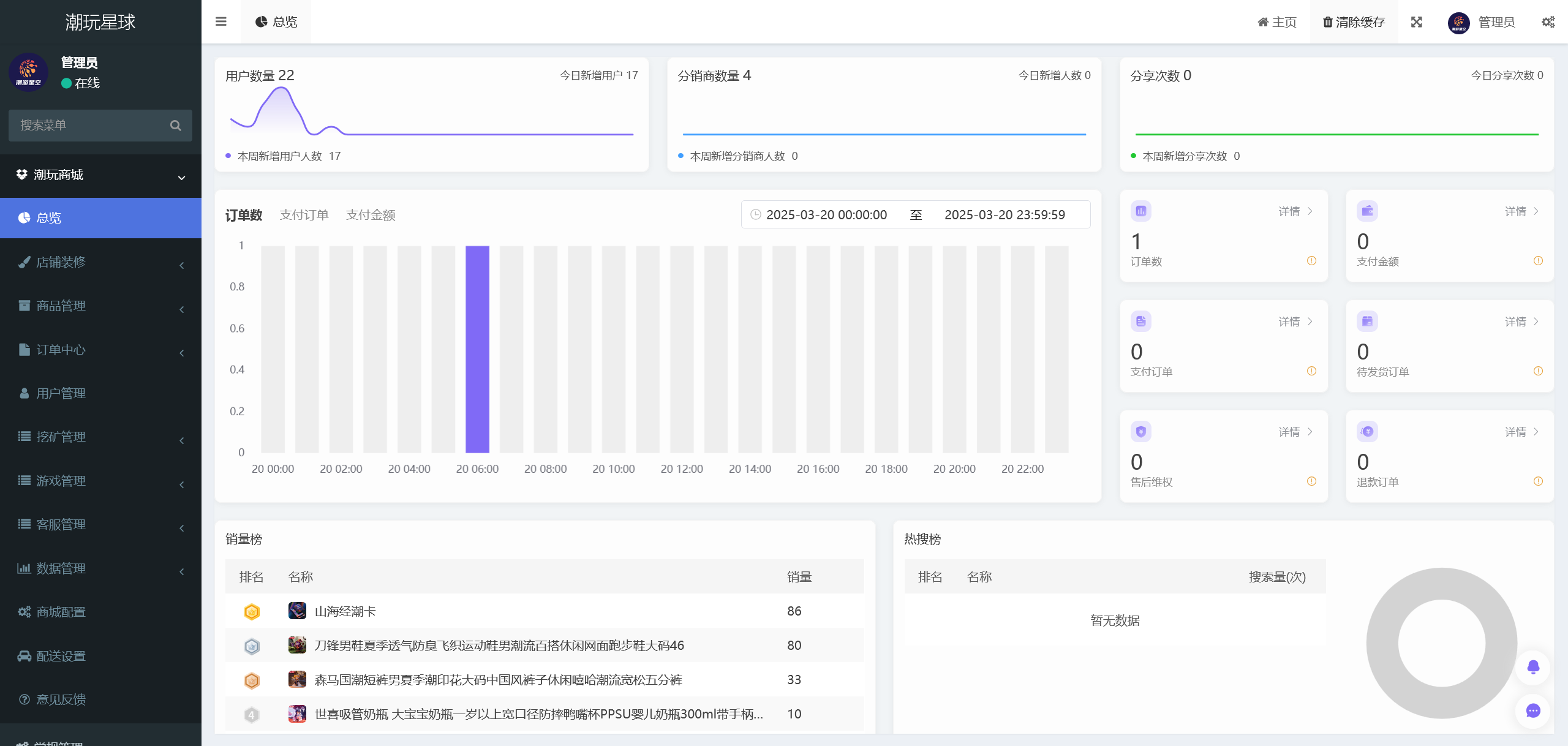Switch to the 支付金额 chart tab
Image resolution: width=1568 pixels, height=746 pixels.
(371, 215)
